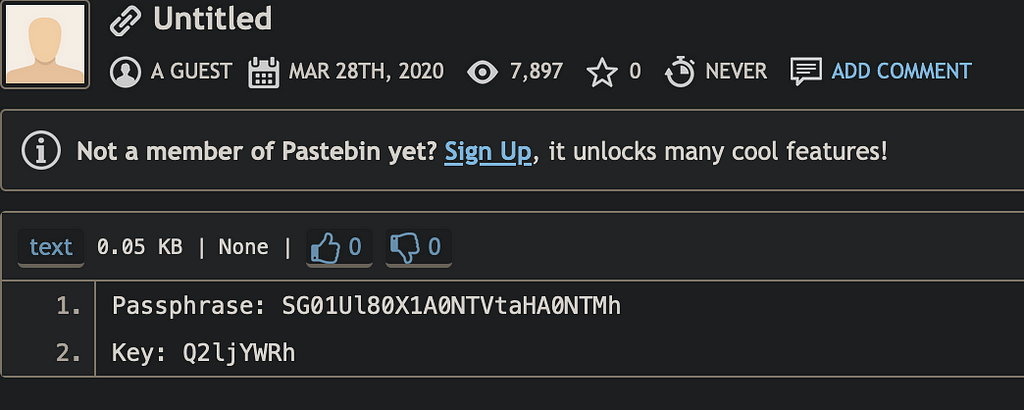Click the star rating icon

[602, 72]
